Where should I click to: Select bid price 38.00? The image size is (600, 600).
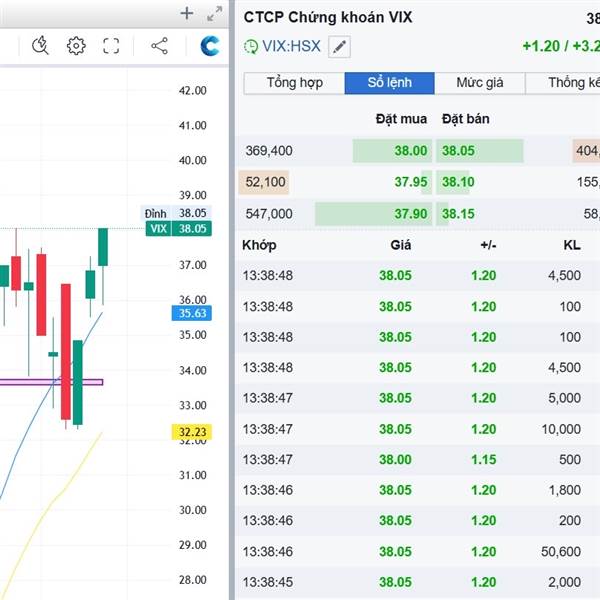(x=411, y=151)
